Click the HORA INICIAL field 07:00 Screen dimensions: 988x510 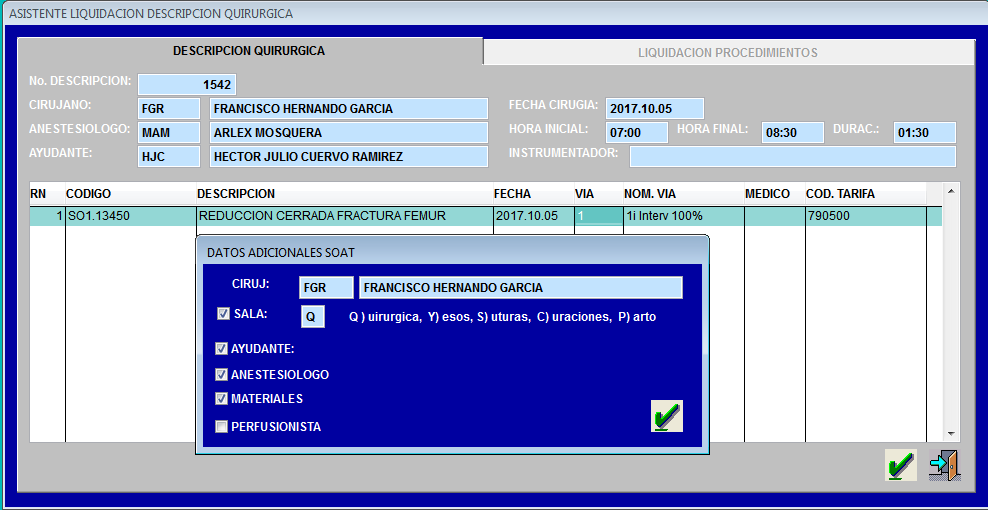636,132
